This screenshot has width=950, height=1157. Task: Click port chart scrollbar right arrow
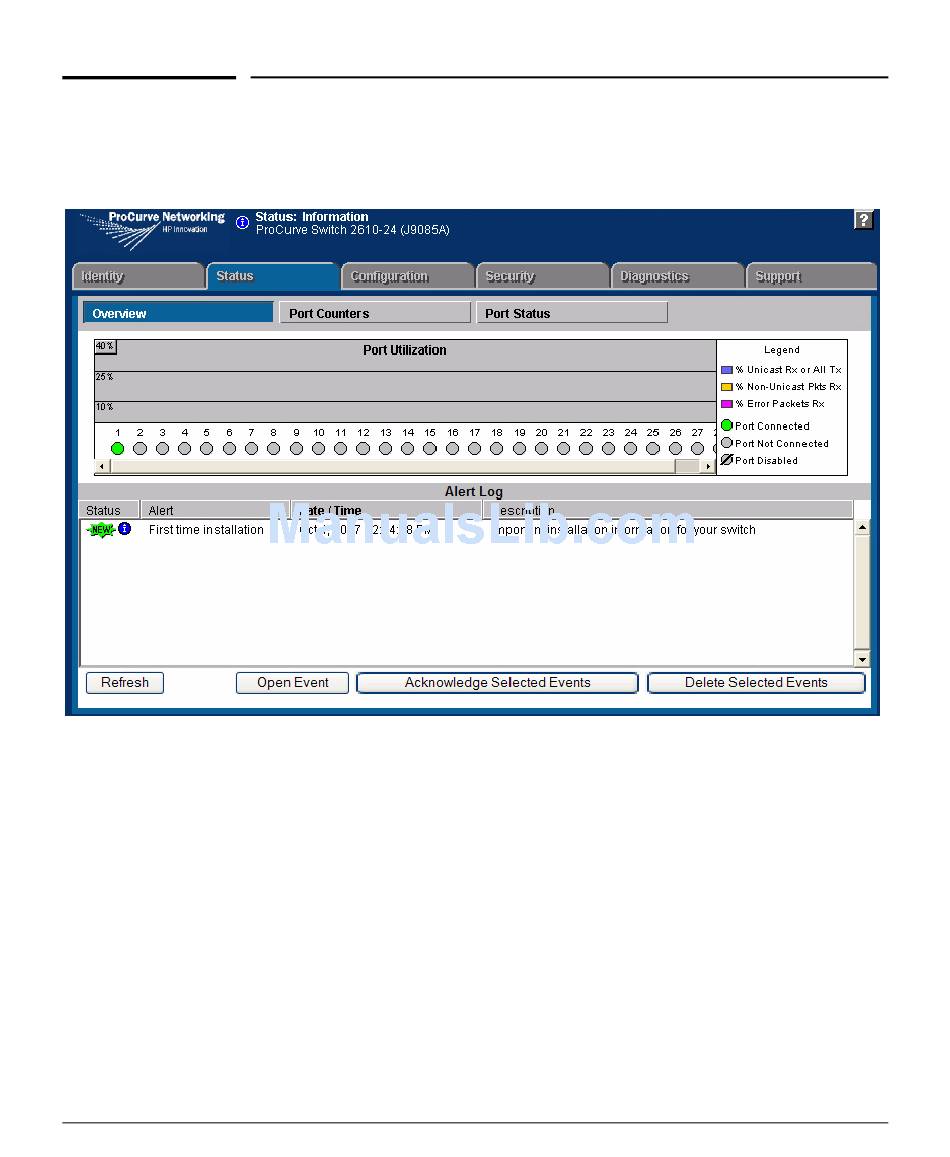pyautogui.click(x=708, y=466)
